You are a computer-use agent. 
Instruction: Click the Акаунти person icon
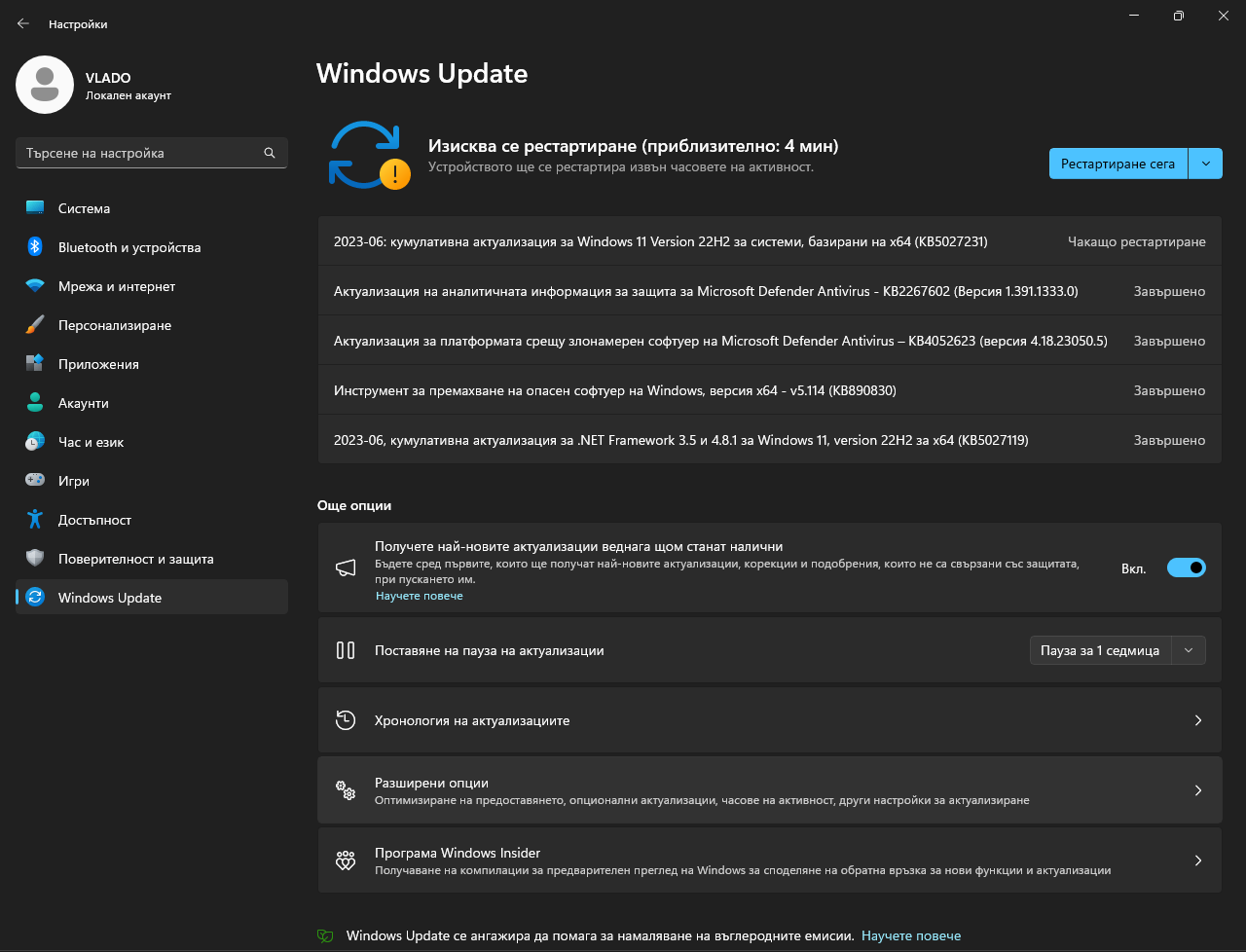[x=35, y=403]
